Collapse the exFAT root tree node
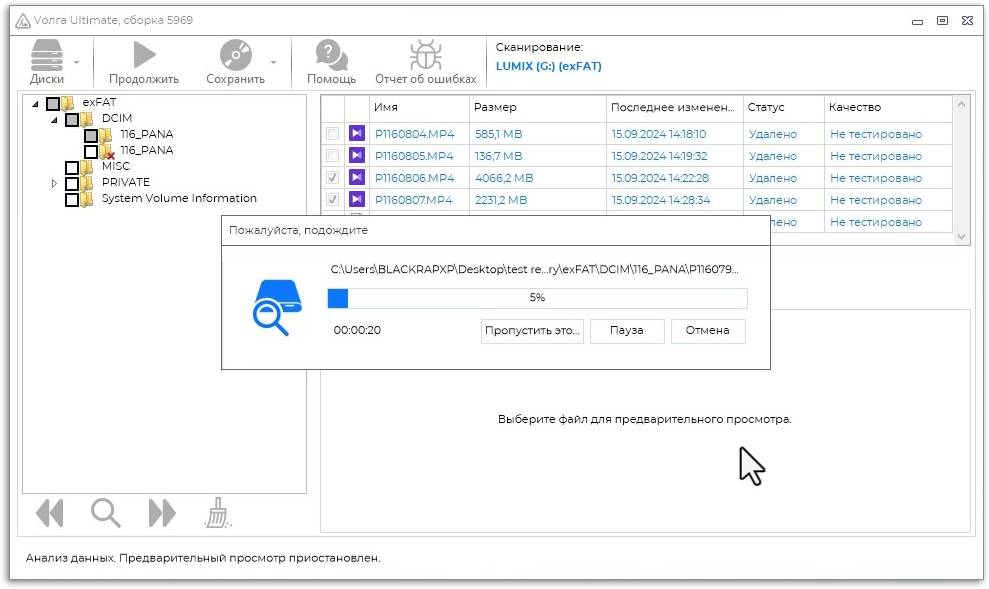 [x=35, y=103]
